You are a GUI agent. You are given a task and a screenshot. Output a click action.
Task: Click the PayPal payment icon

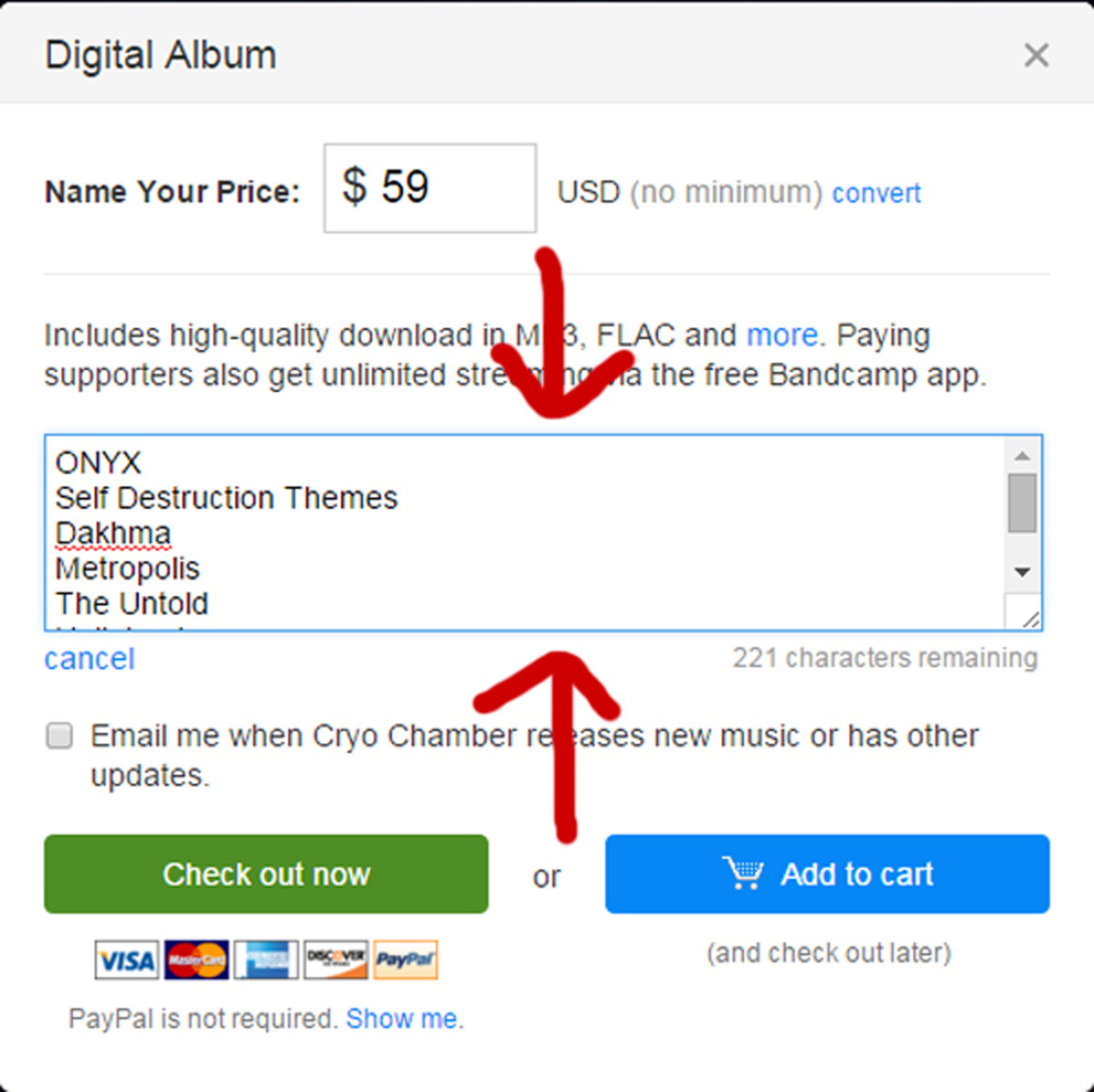point(405,960)
